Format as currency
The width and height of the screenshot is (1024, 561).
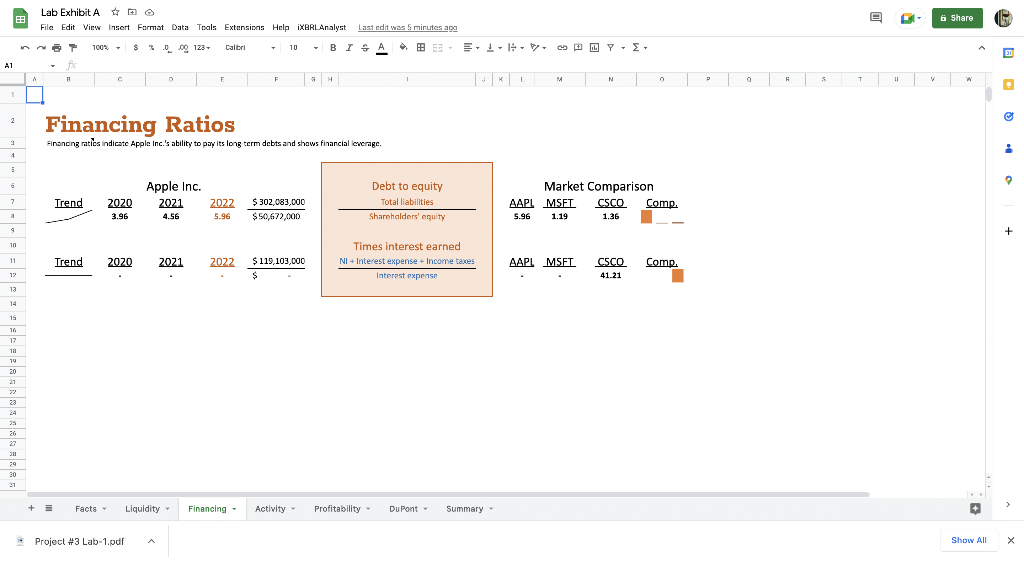pyautogui.click(x=136, y=48)
